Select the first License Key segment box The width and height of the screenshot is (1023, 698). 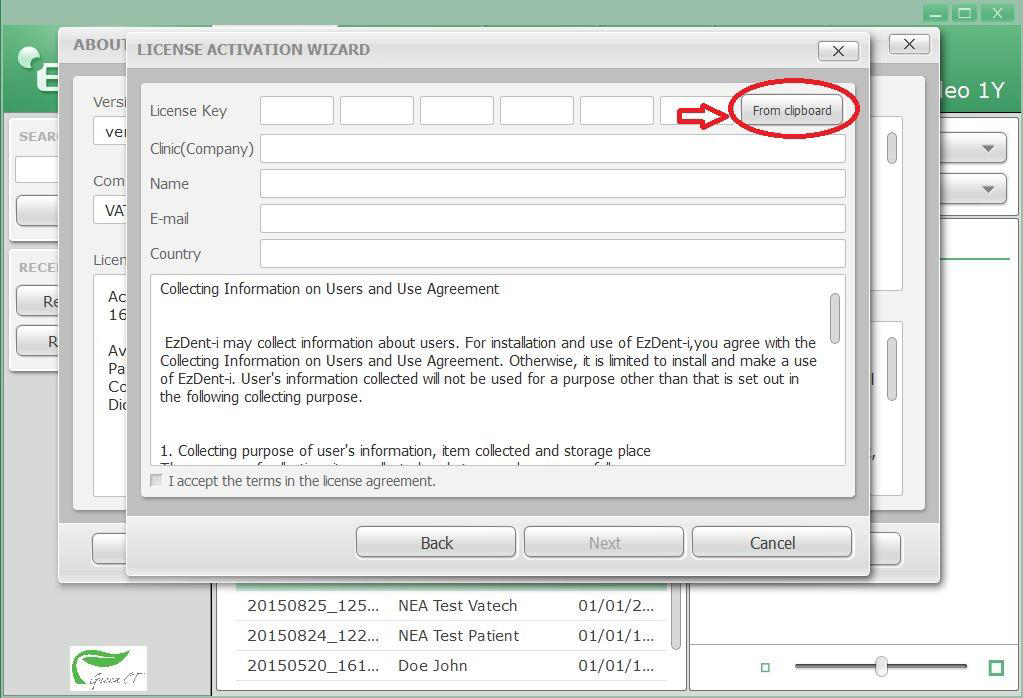[x=297, y=110]
